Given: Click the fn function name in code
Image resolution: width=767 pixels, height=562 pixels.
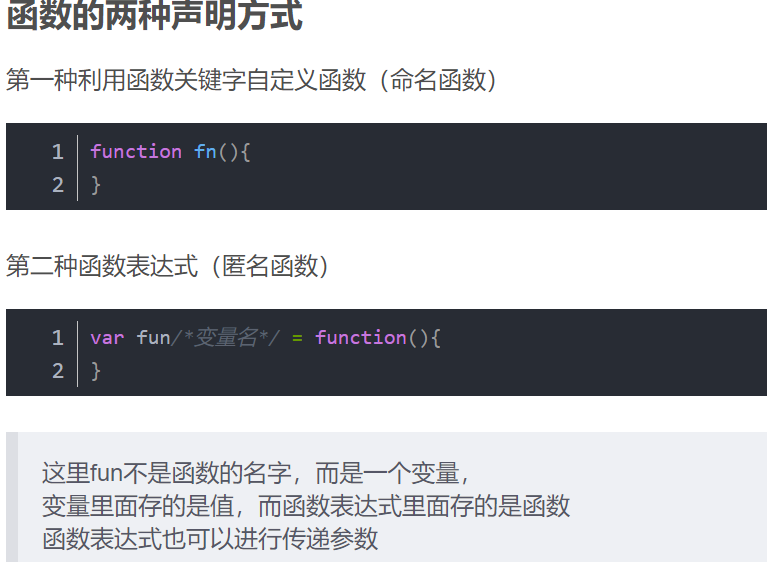Looking at the screenshot, I should coord(205,152).
